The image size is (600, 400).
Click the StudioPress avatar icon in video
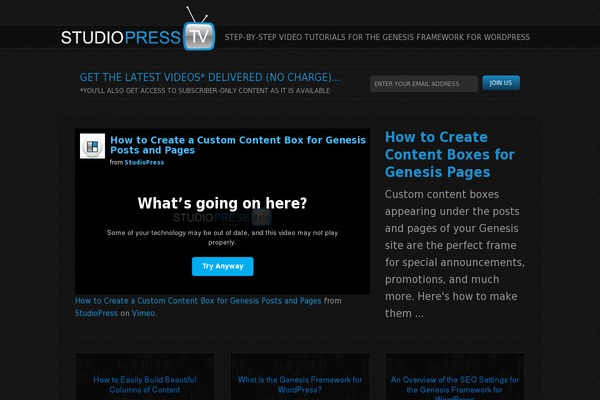[x=92, y=146]
